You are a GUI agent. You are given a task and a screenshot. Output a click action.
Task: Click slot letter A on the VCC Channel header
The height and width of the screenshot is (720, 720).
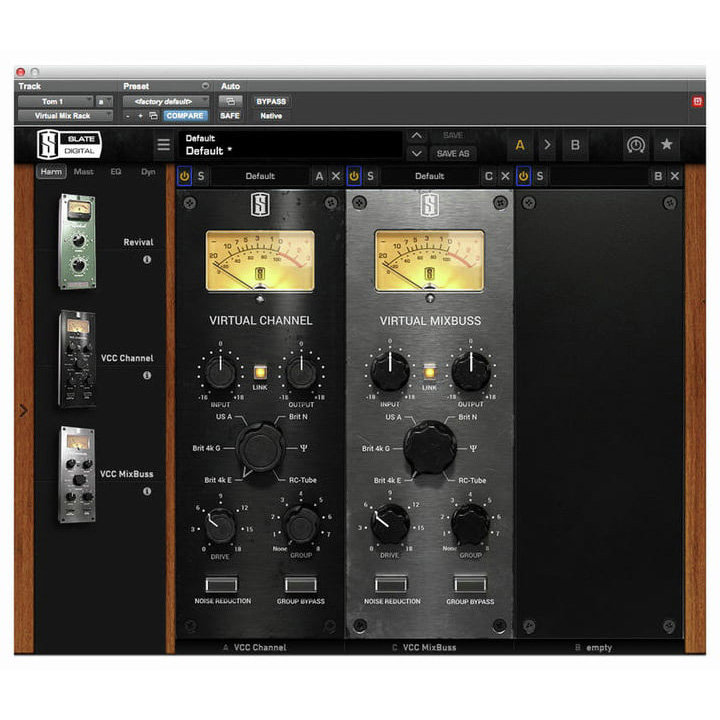[x=319, y=176]
